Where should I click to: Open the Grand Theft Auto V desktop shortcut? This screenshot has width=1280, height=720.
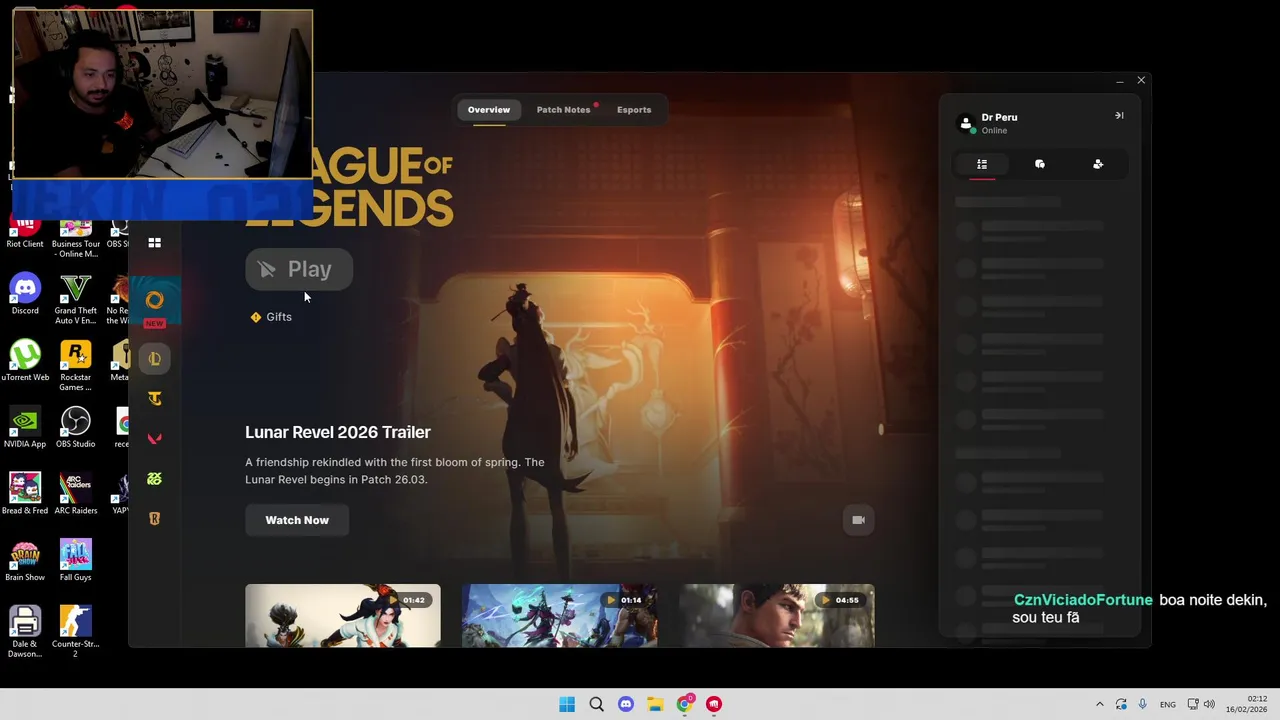click(x=75, y=299)
